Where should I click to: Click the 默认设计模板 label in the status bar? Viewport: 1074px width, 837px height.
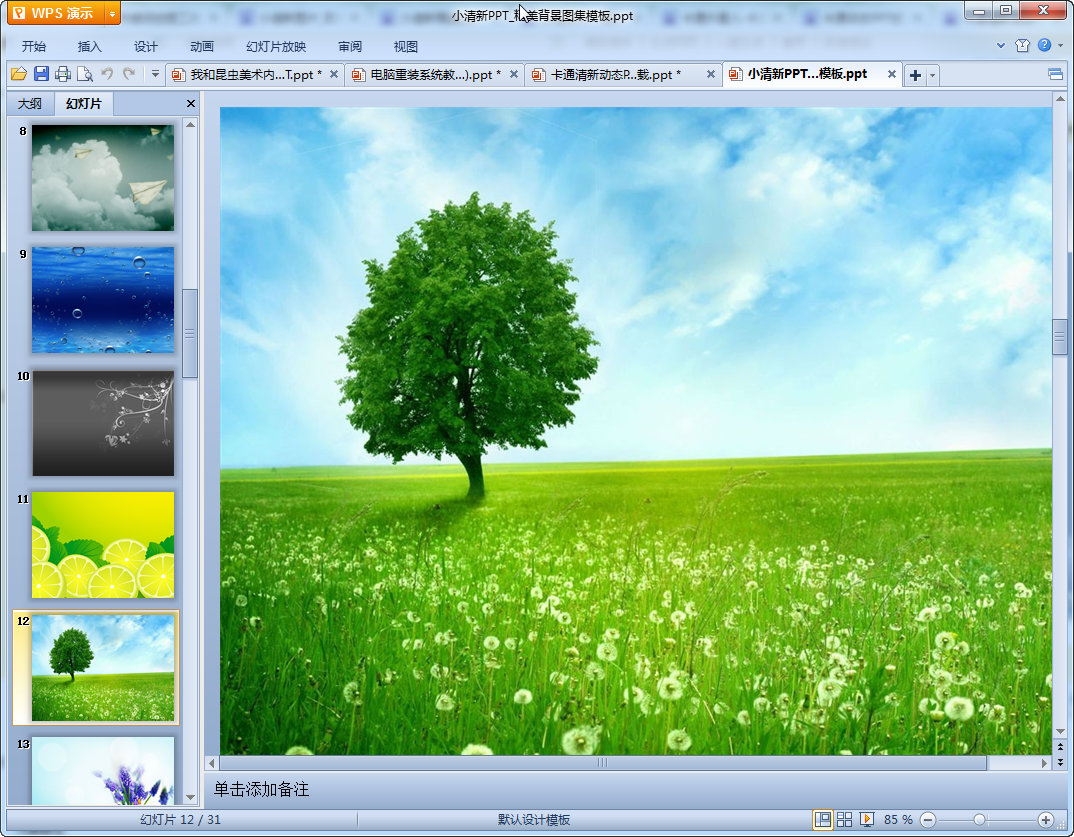[534, 820]
